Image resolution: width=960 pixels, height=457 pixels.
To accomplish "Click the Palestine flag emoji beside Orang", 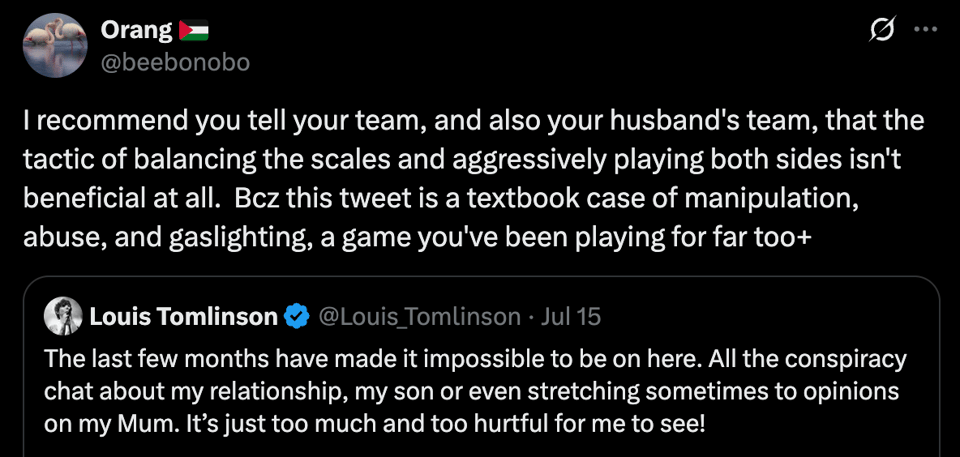I will [194, 31].
